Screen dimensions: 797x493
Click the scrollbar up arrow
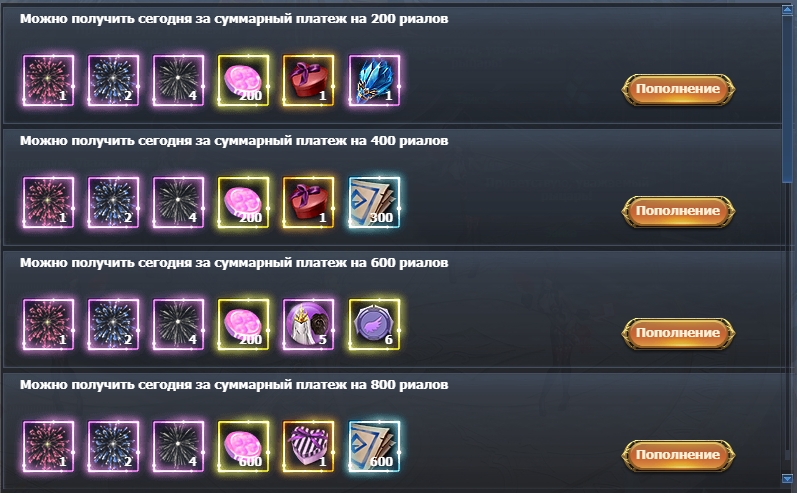coord(788,11)
